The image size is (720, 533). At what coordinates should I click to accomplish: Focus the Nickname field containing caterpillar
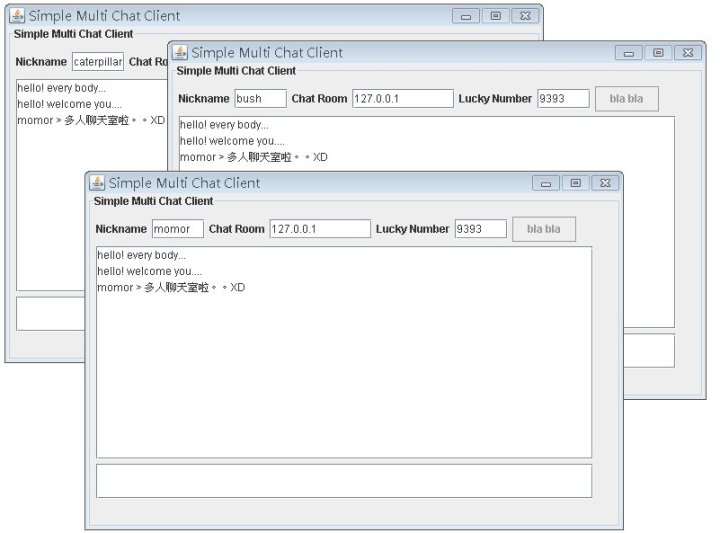98,62
